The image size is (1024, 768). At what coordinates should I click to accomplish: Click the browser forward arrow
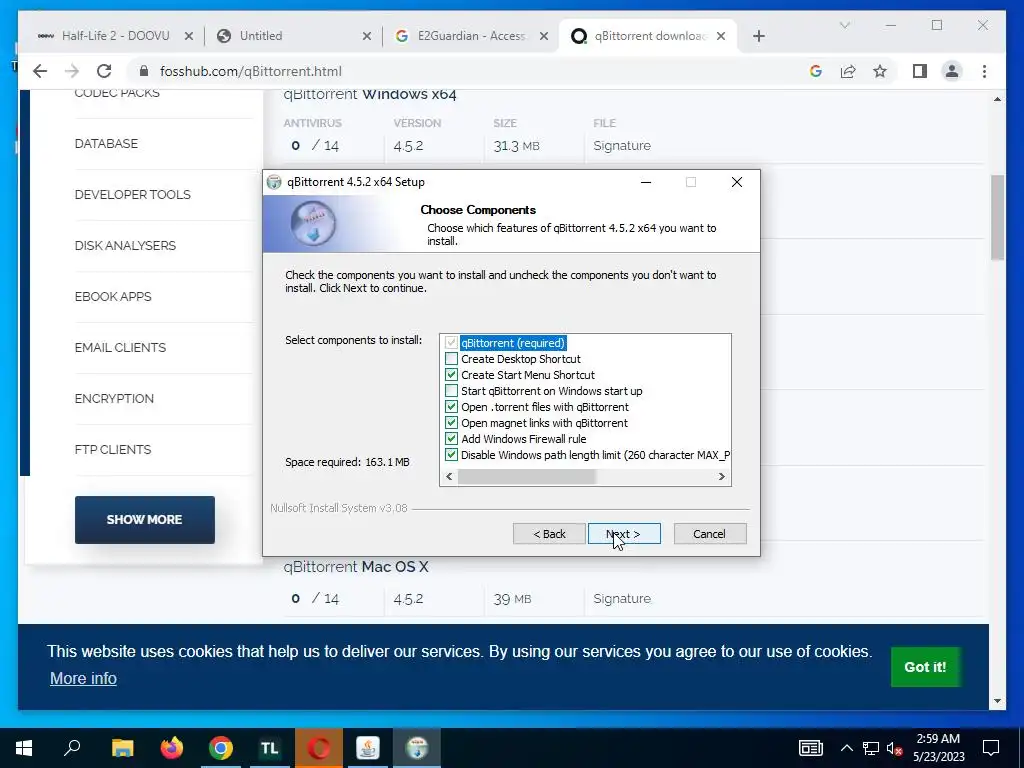[72, 71]
